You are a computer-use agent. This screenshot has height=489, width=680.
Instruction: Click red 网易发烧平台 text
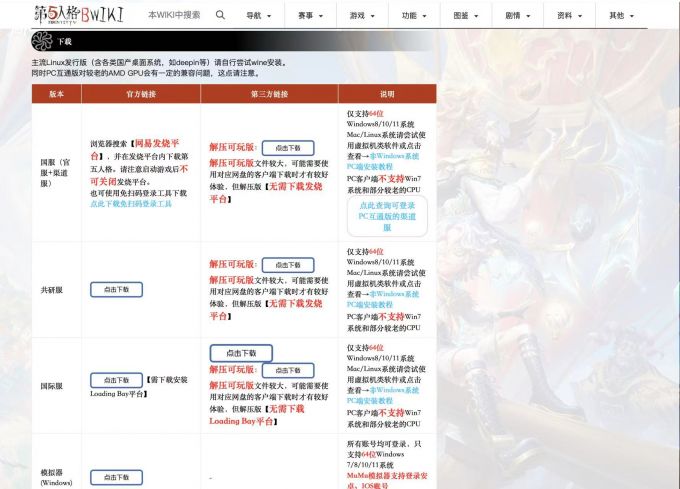pyautogui.click(x=135, y=149)
